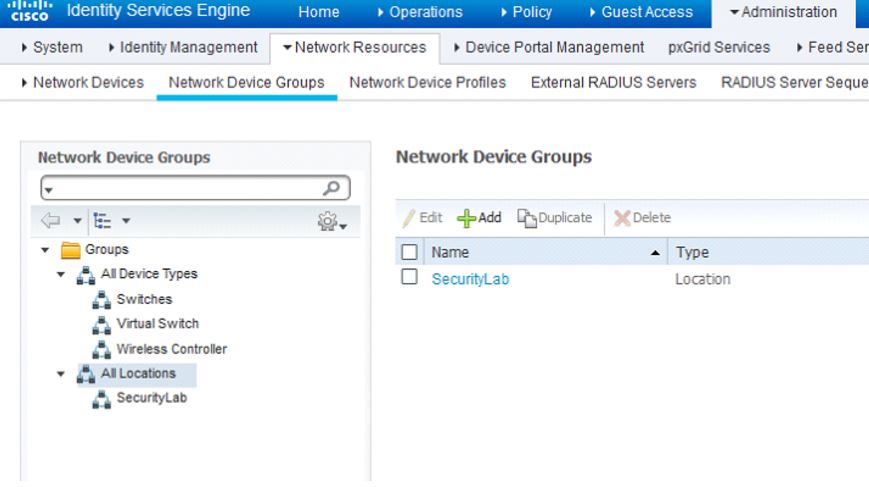
Task: Click the Edit pencil icon
Action: coord(409,218)
